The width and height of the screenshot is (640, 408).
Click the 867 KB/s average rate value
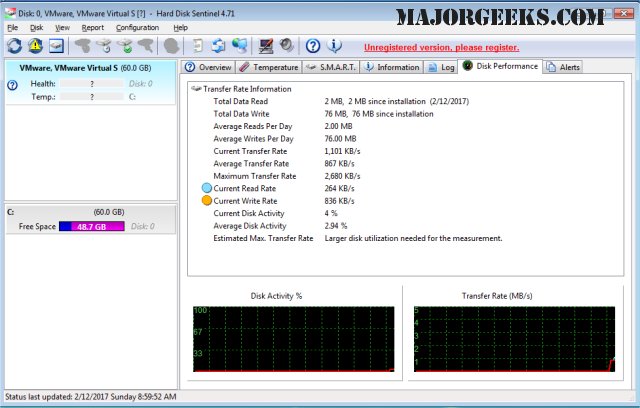340,164
